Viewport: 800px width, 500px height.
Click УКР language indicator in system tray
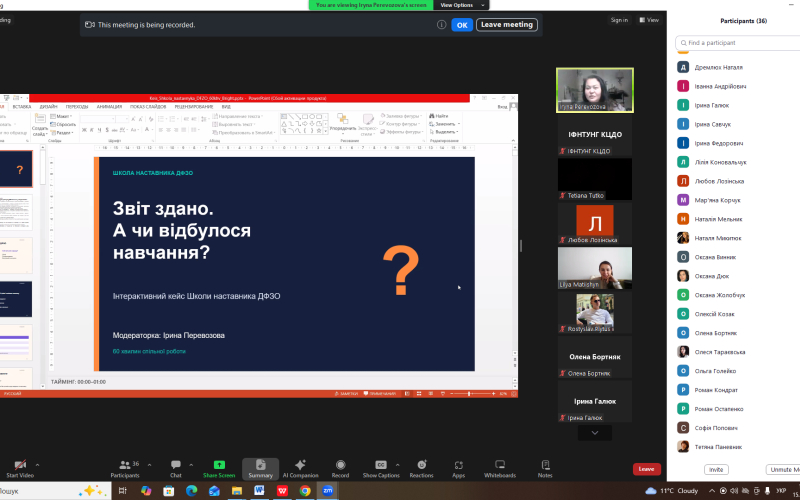point(781,491)
